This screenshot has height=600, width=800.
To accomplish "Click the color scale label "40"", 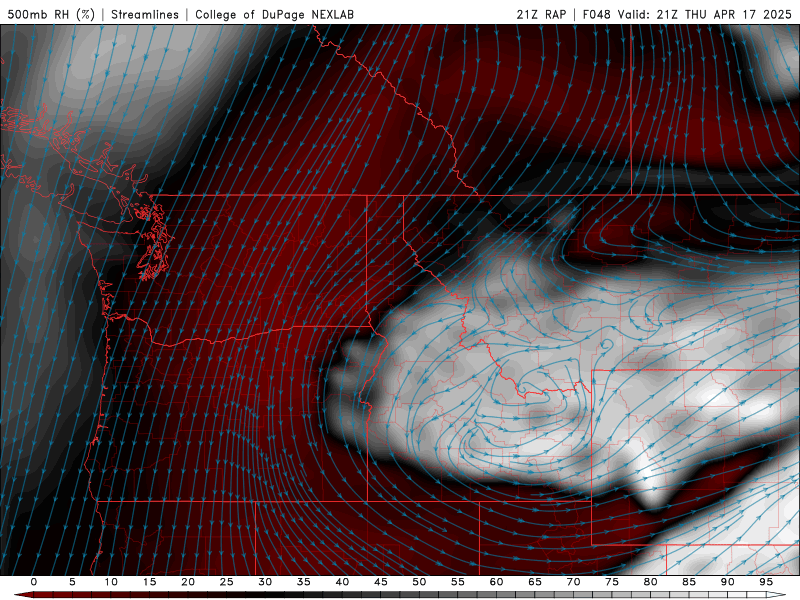I will click(x=342, y=582).
